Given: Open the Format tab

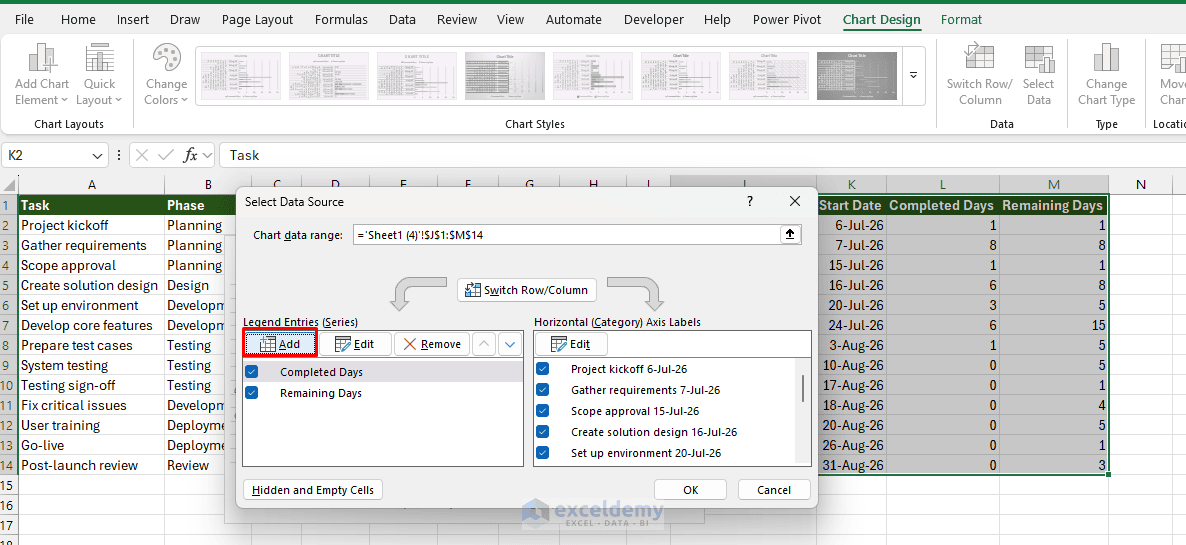Looking at the screenshot, I should [961, 20].
